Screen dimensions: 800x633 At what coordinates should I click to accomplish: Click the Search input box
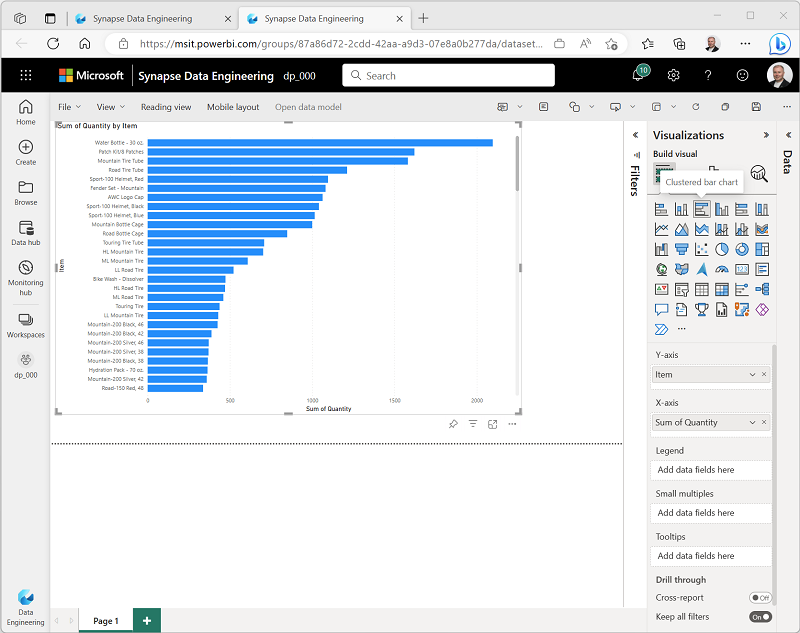coord(448,75)
